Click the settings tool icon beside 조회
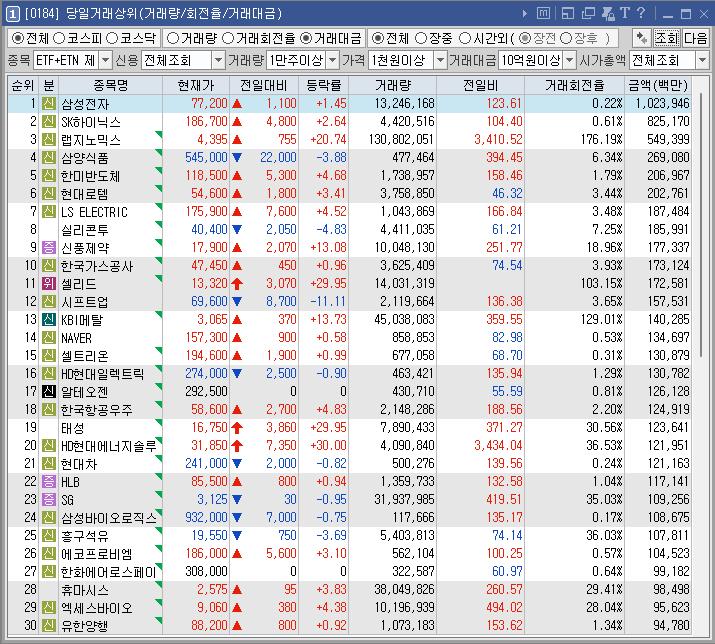The width and height of the screenshot is (715, 644). [x=642, y=38]
